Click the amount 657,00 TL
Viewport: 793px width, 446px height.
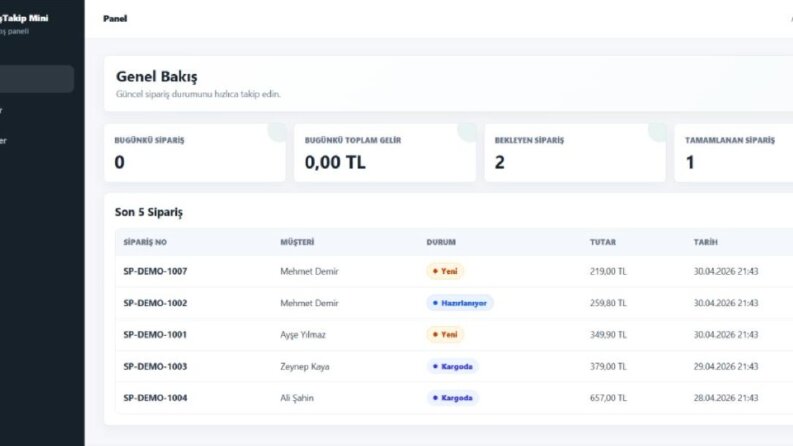(x=608, y=398)
